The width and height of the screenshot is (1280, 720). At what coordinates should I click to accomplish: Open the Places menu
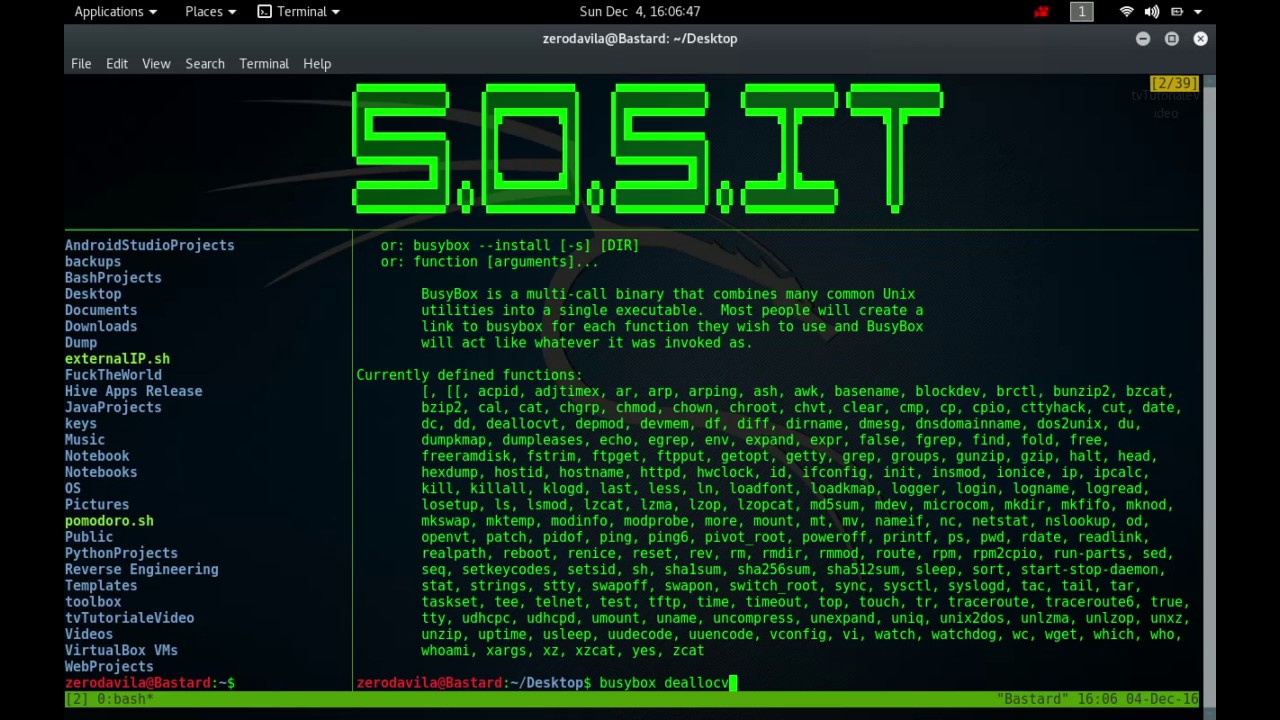click(210, 11)
